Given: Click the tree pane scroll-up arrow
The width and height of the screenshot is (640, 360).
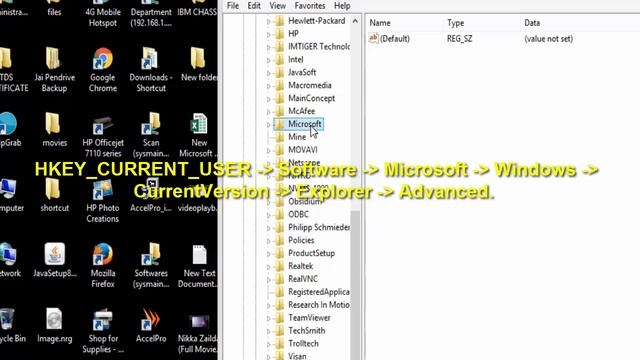Looking at the screenshot, I should tap(355, 21).
